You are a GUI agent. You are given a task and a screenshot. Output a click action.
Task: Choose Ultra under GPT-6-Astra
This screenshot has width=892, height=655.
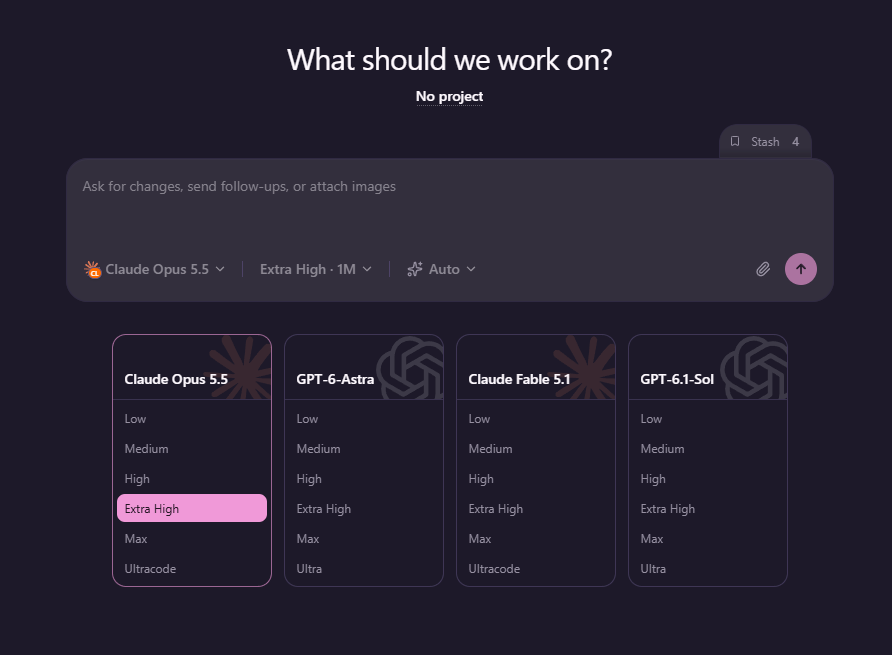[x=364, y=569]
